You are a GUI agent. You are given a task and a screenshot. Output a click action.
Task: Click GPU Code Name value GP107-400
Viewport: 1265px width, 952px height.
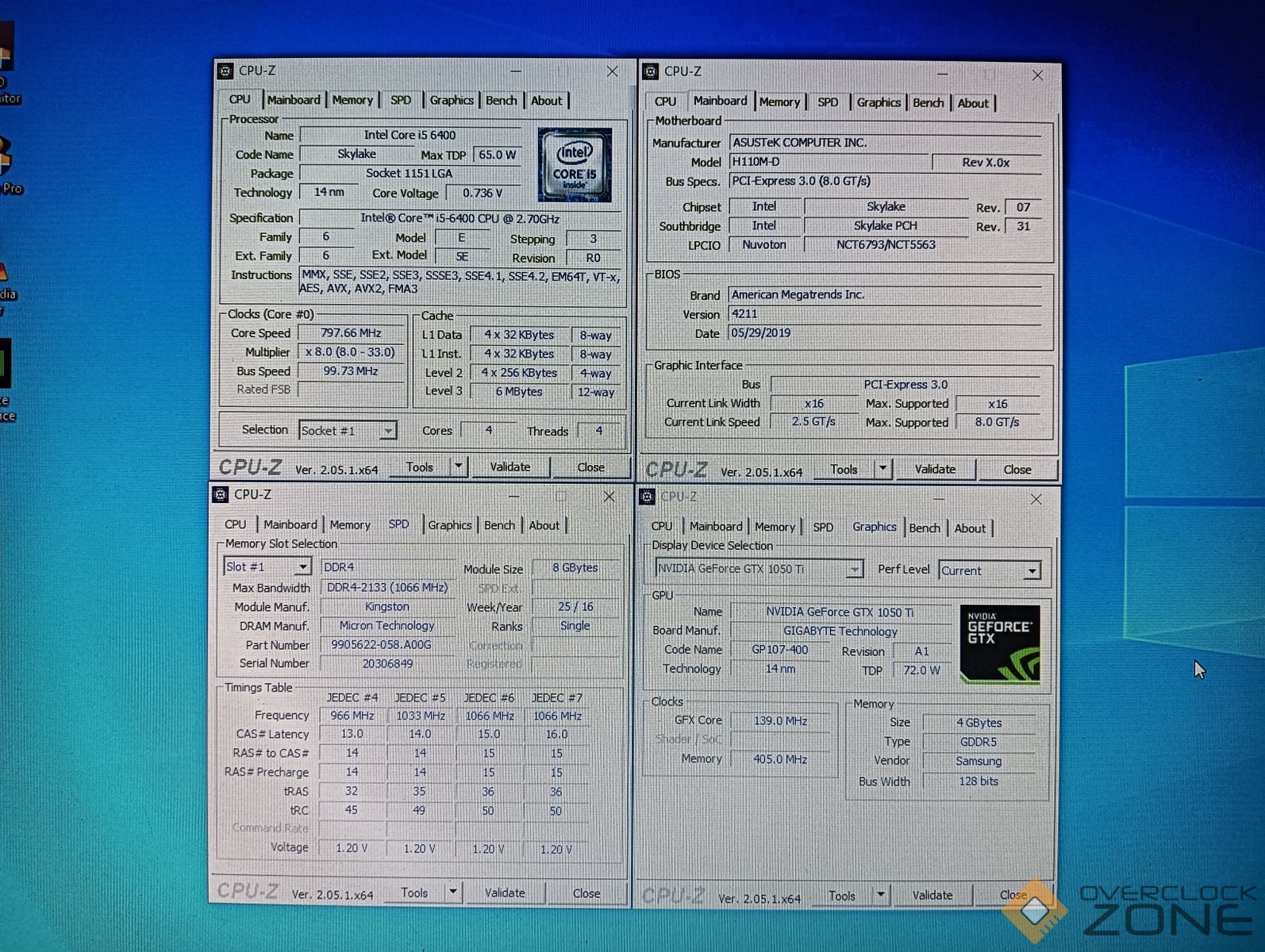[779, 650]
